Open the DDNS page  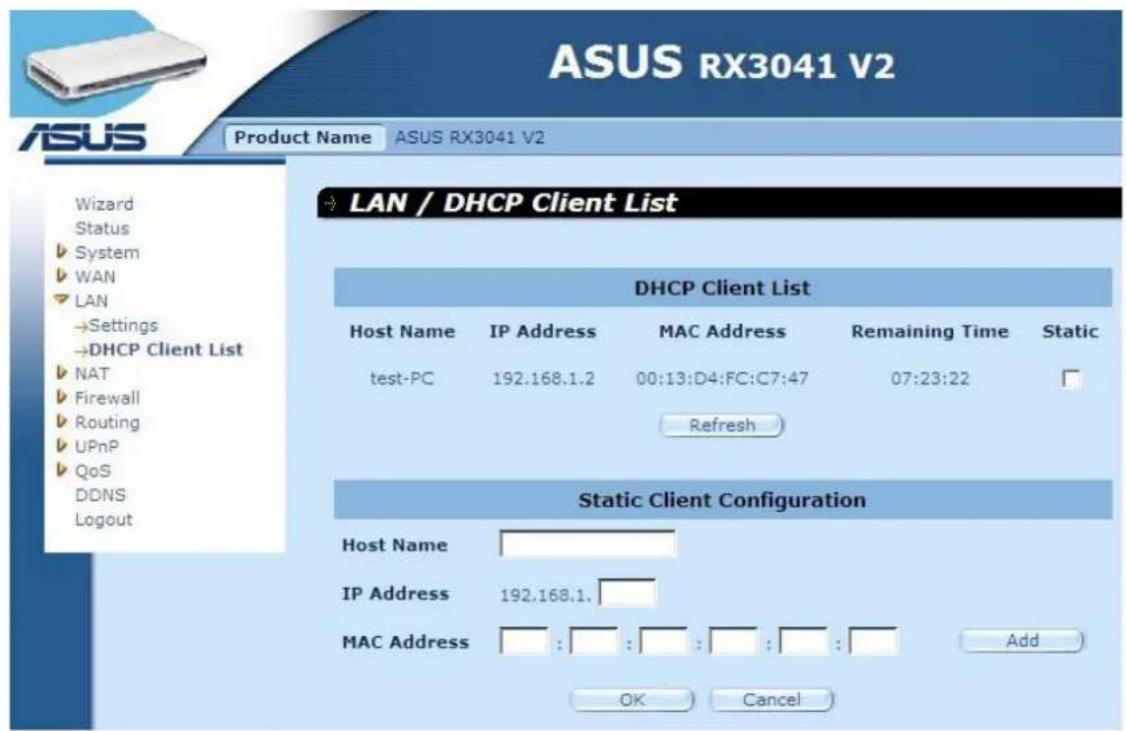pyautogui.click(x=100, y=495)
